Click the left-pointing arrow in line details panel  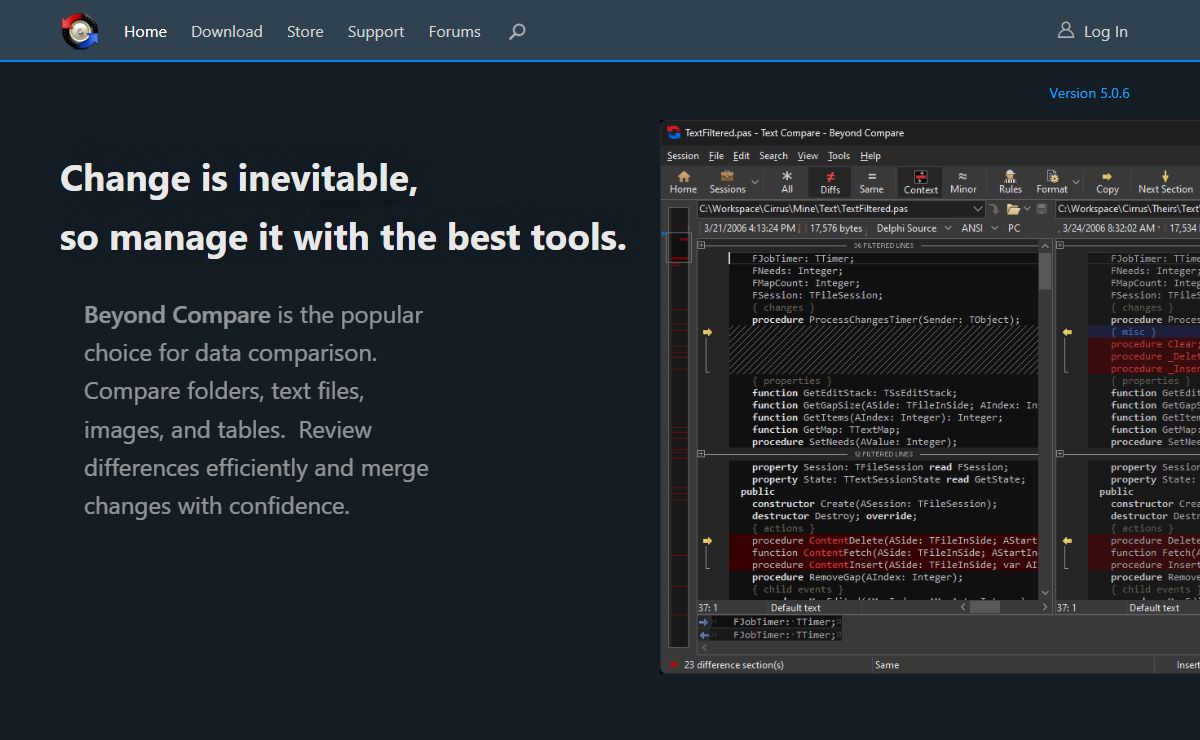pyautogui.click(x=704, y=635)
